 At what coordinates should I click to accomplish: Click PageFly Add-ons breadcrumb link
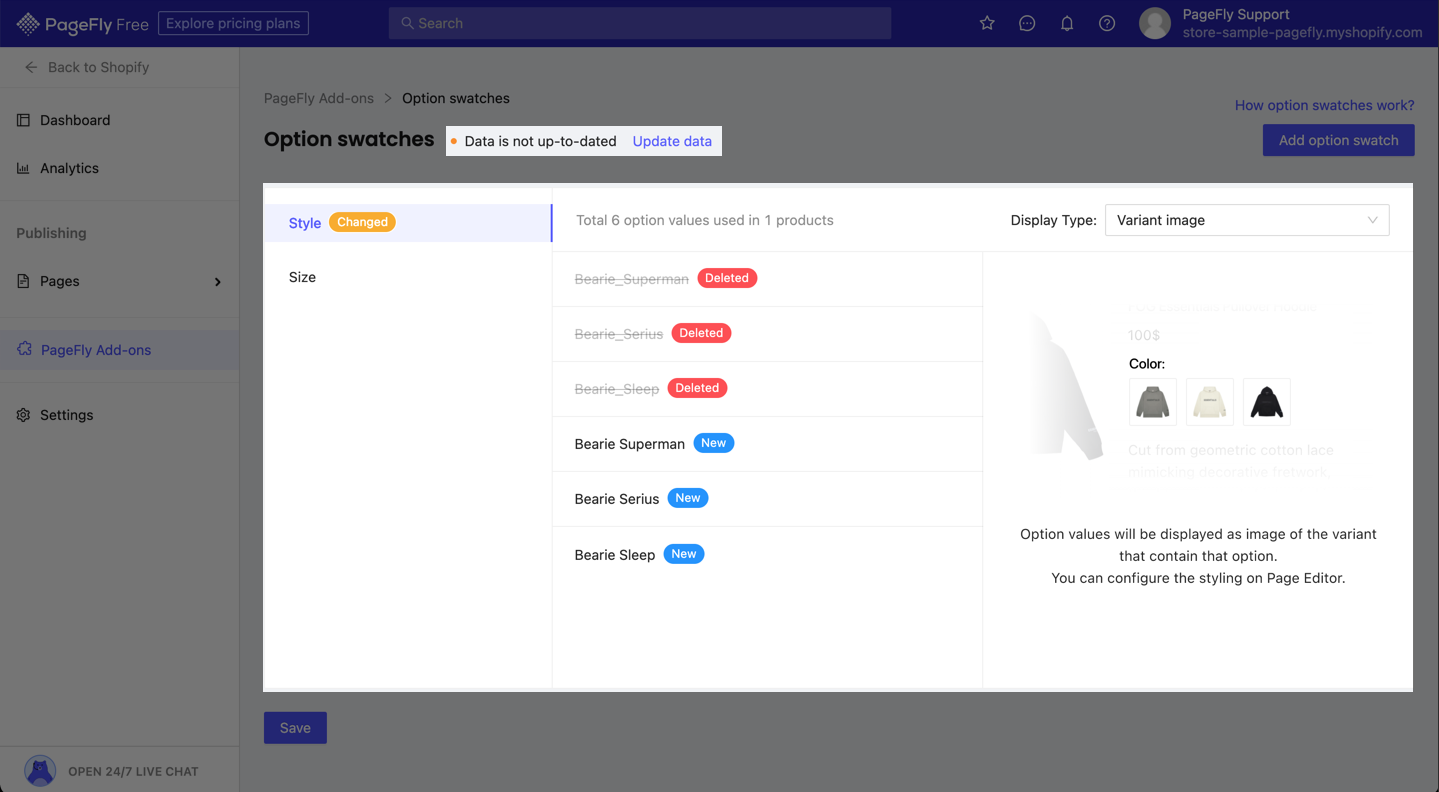tap(319, 98)
